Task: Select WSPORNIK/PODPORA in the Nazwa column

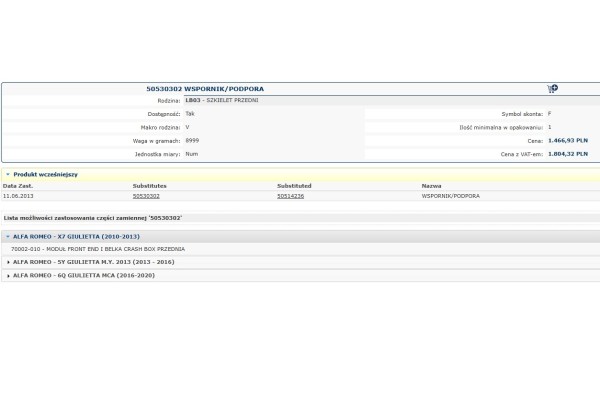Action: 450,196
